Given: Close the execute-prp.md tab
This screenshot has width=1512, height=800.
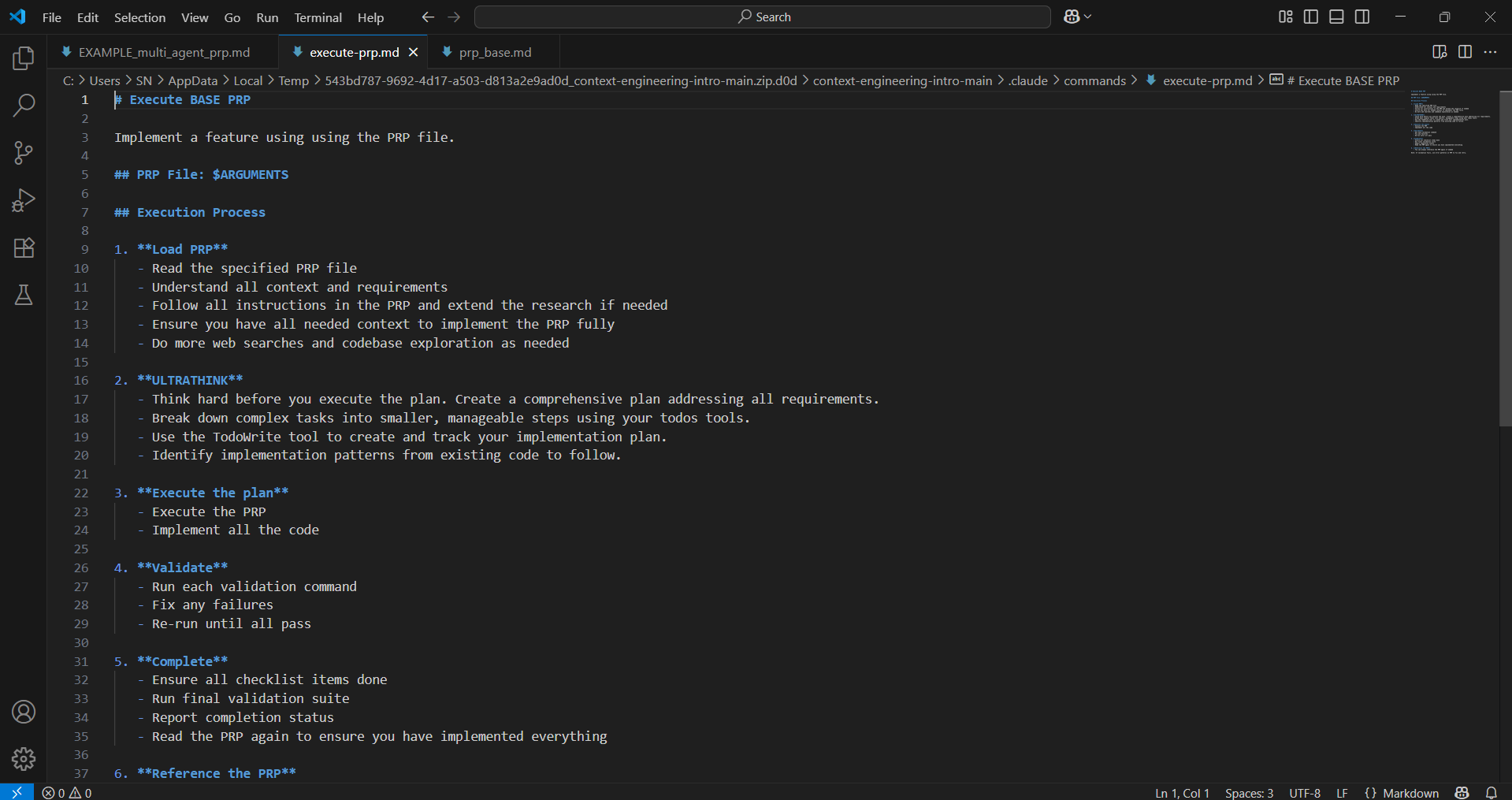Looking at the screenshot, I should pyautogui.click(x=413, y=52).
